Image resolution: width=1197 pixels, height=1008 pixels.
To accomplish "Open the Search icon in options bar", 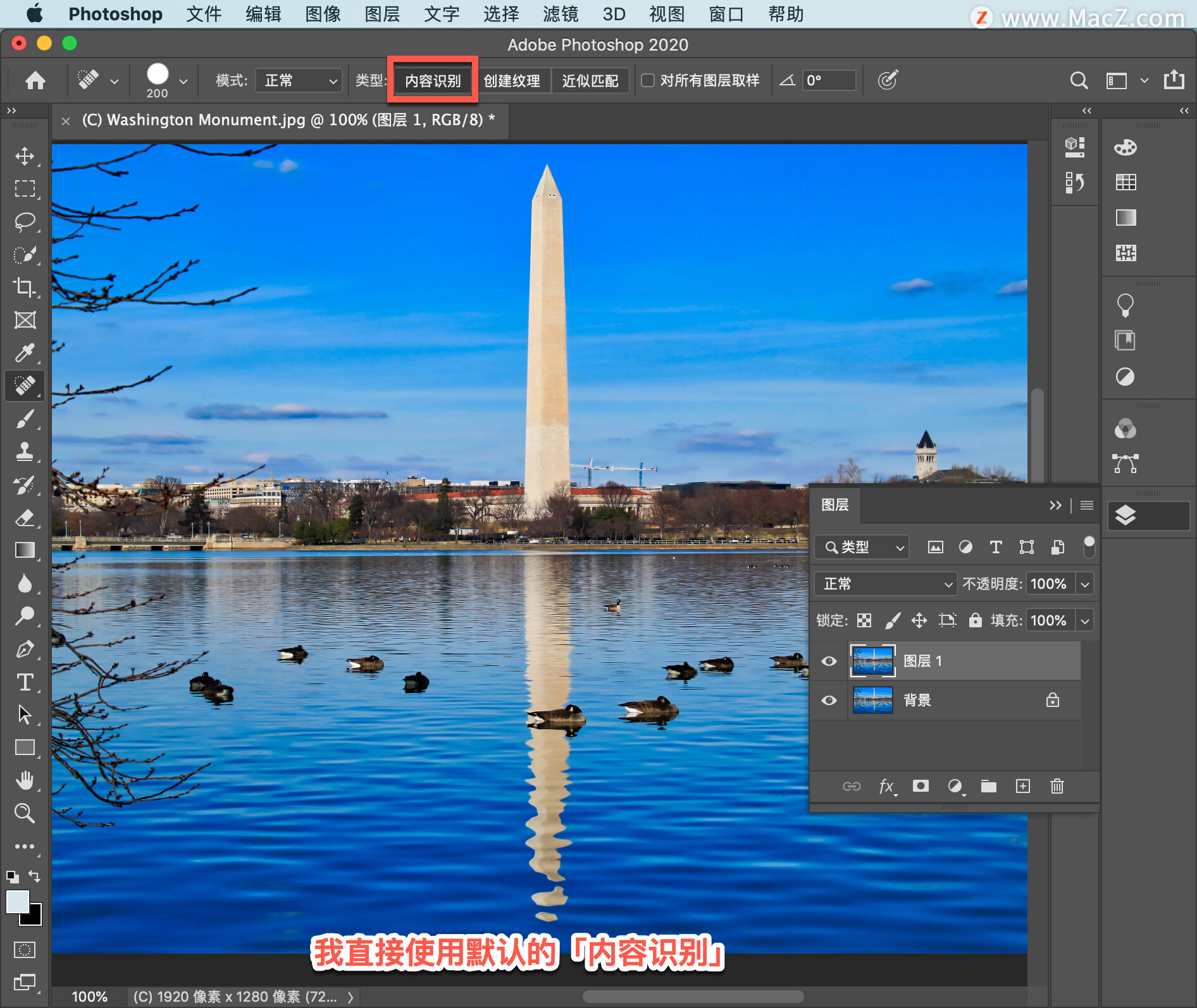I will 1079,80.
